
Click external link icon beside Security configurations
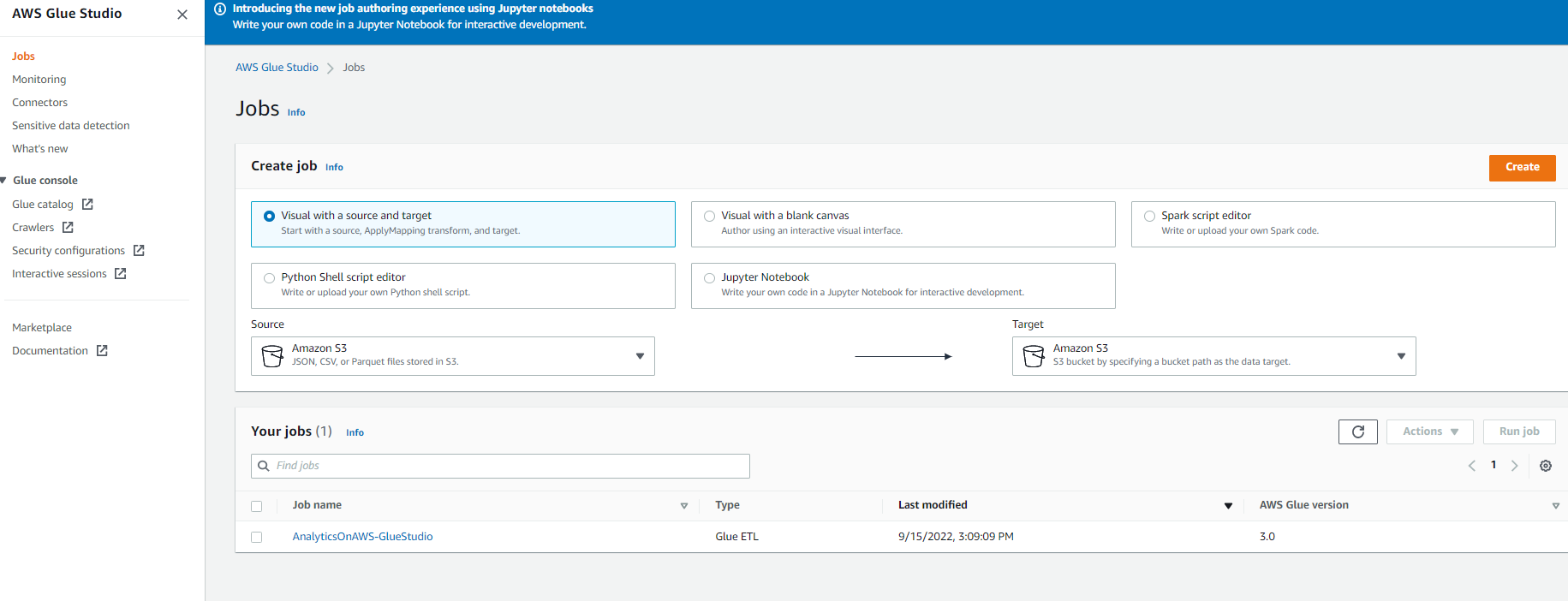(139, 250)
